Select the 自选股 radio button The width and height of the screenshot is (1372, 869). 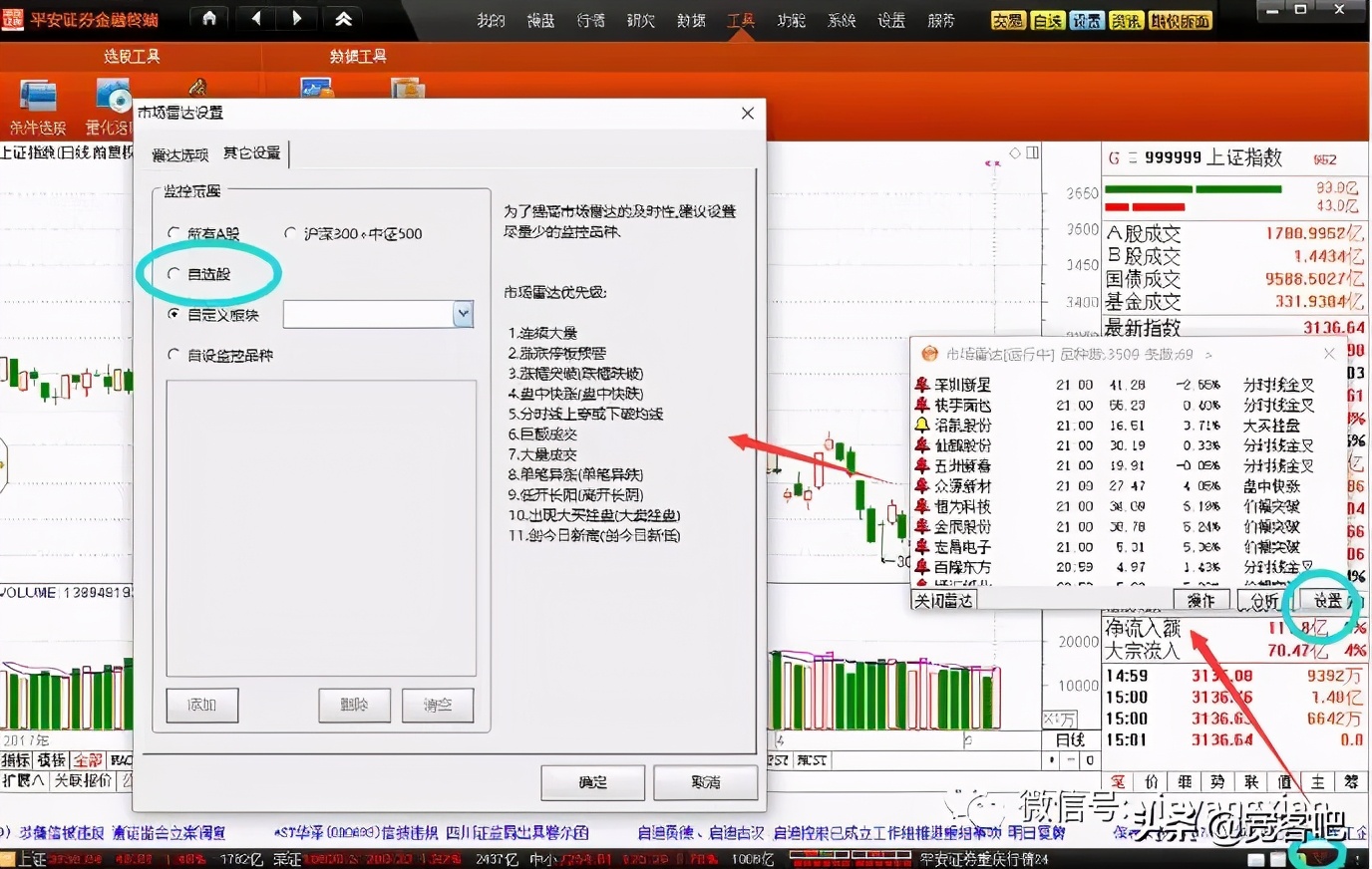pos(174,272)
